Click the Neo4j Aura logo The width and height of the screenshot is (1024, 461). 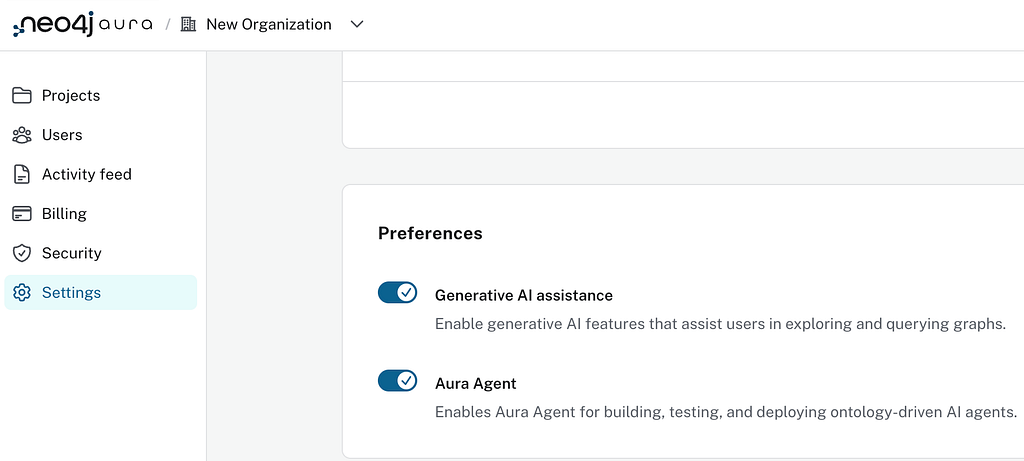pyautogui.click(x=83, y=24)
